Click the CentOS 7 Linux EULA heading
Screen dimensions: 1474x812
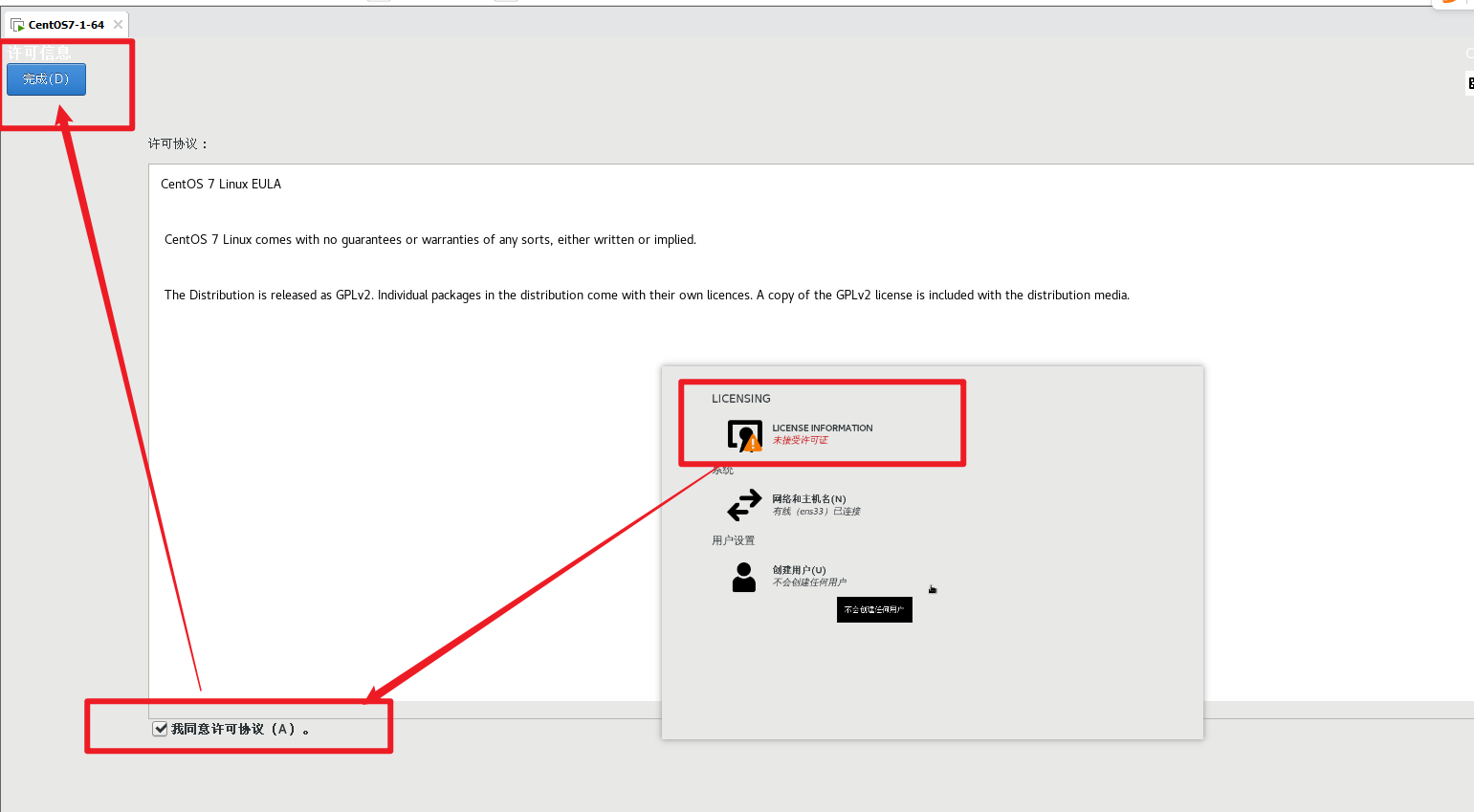point(221,184)
